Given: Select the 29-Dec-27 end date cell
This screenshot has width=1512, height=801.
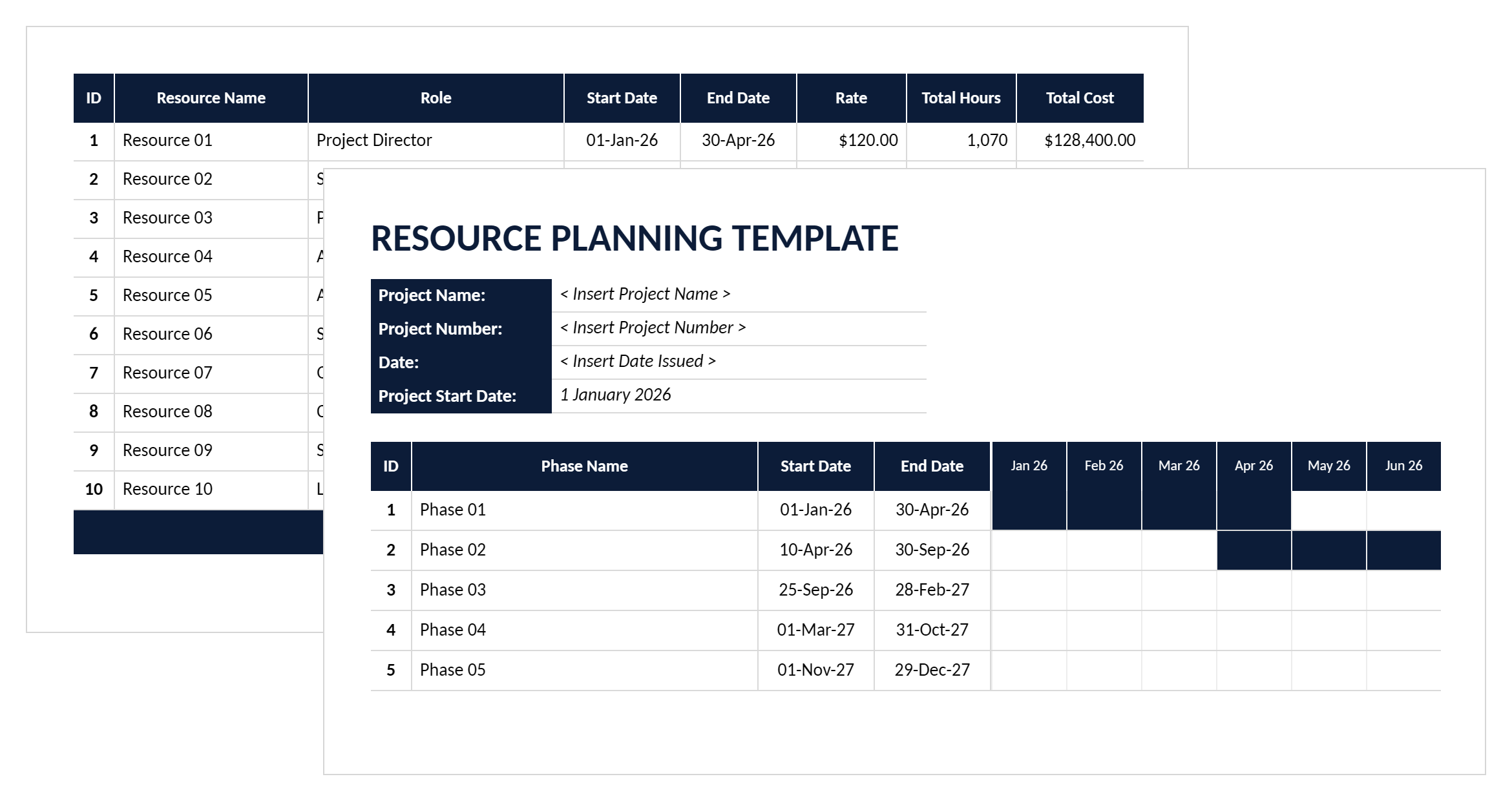Looking at the screenshot, I should click(932, 671).
